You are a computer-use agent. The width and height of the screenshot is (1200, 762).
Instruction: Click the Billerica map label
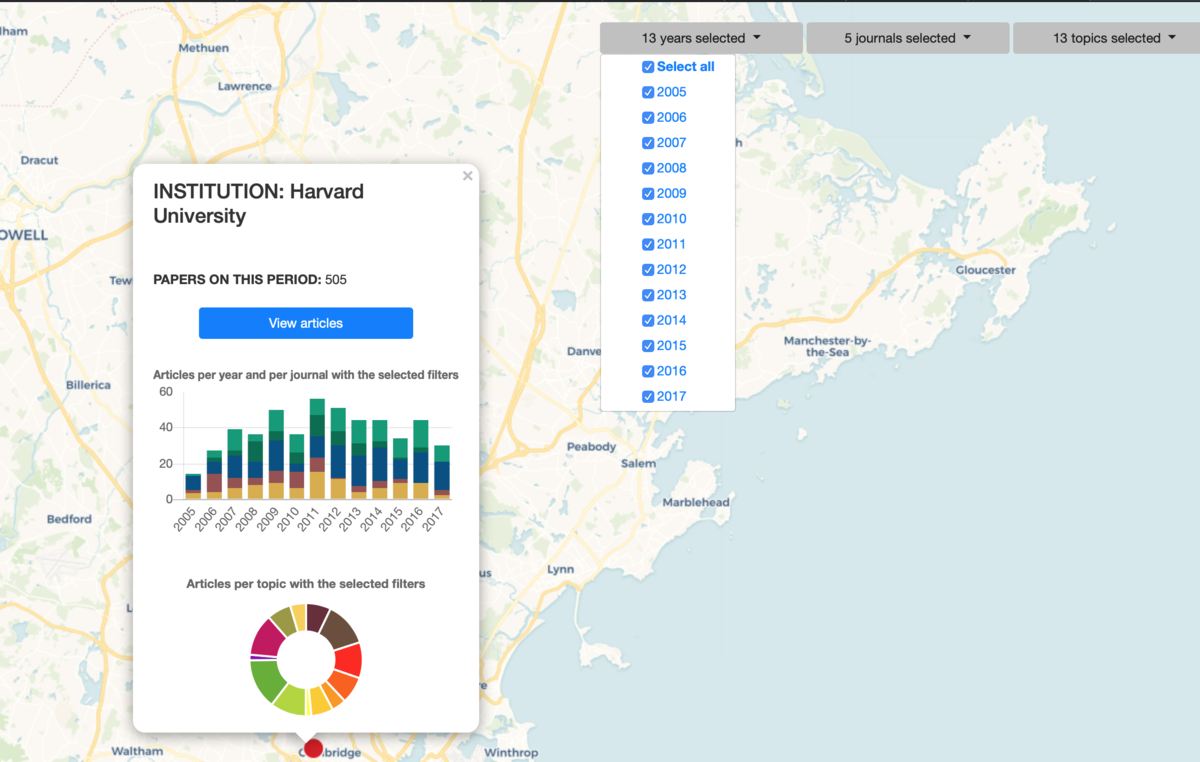pos(88,385)
